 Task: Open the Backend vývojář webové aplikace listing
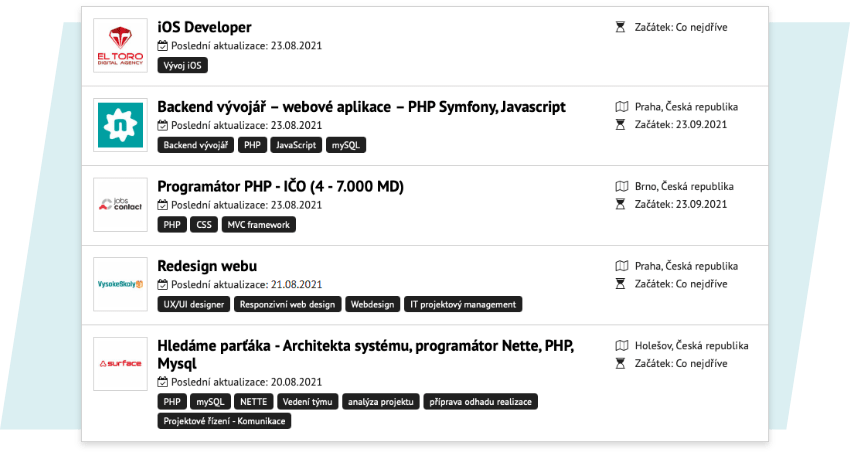(x=361, y=107)
